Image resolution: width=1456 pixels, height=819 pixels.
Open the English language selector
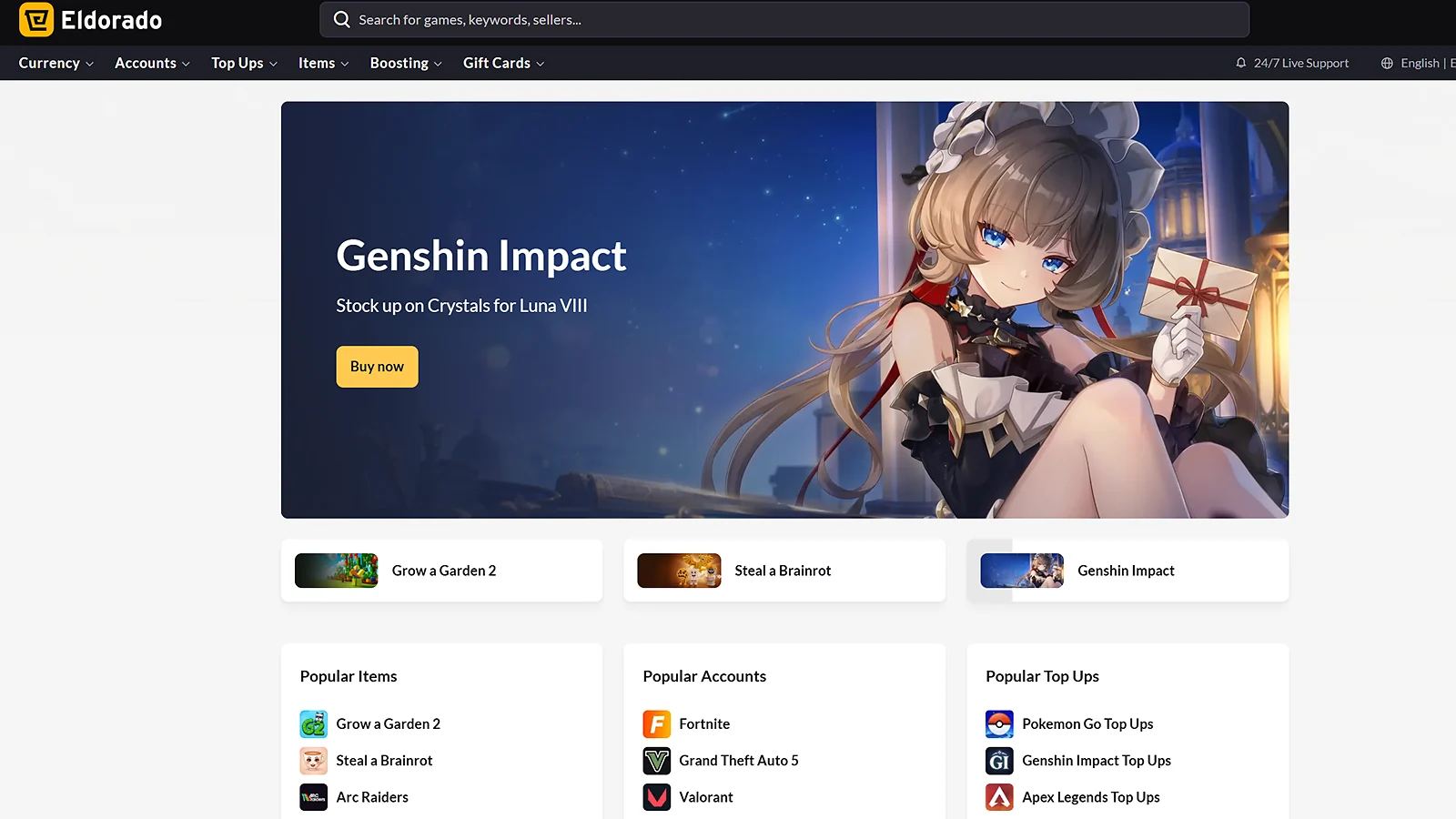[1420, 63]
